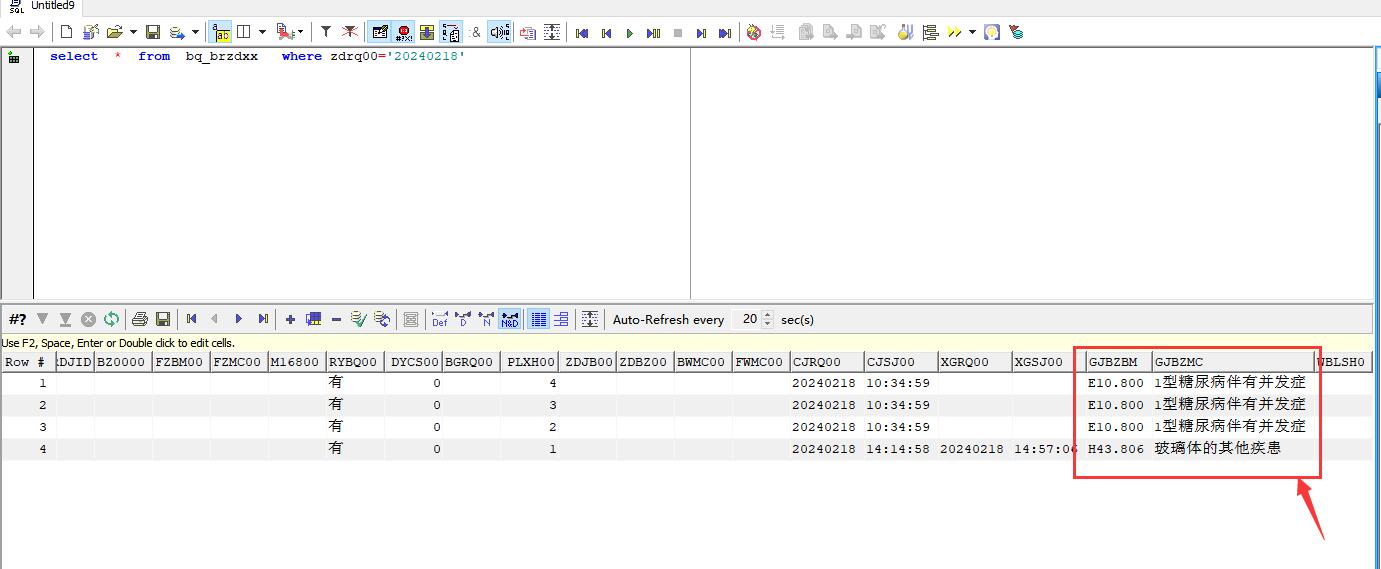Click the XGRQ00 column header

pos(975,362)
